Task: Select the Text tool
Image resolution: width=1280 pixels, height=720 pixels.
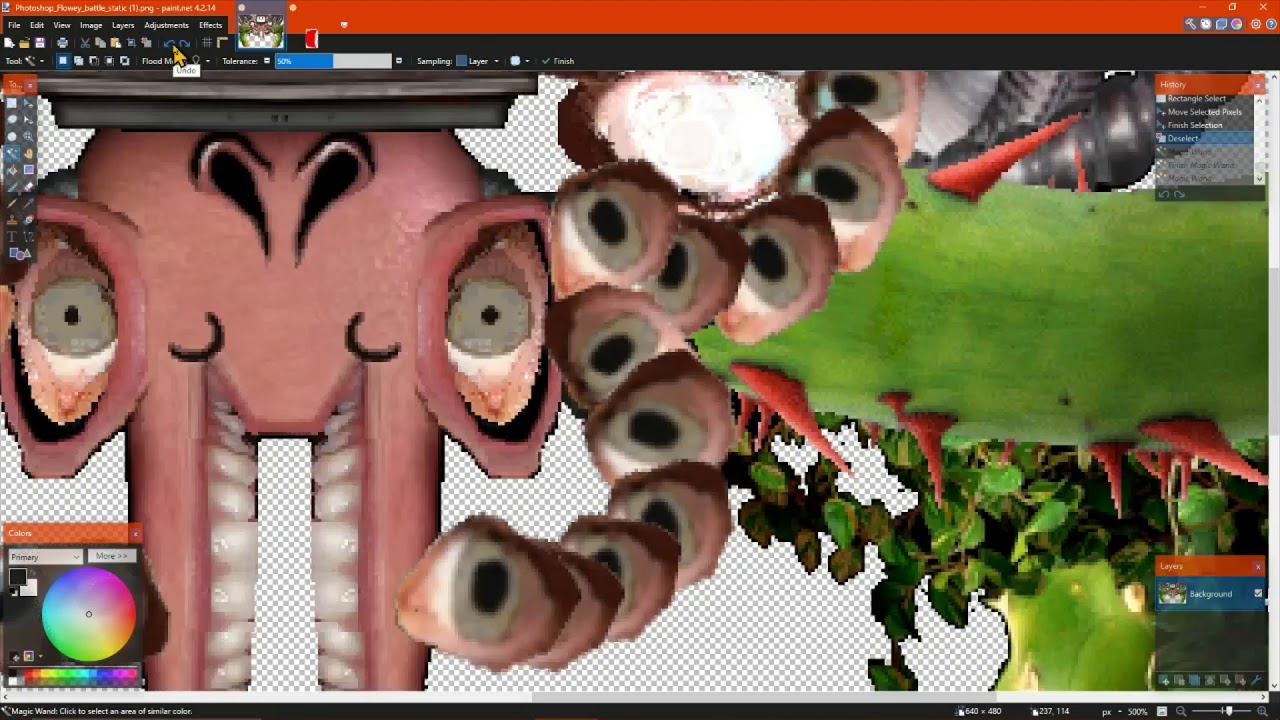Action: click(12, 236)
